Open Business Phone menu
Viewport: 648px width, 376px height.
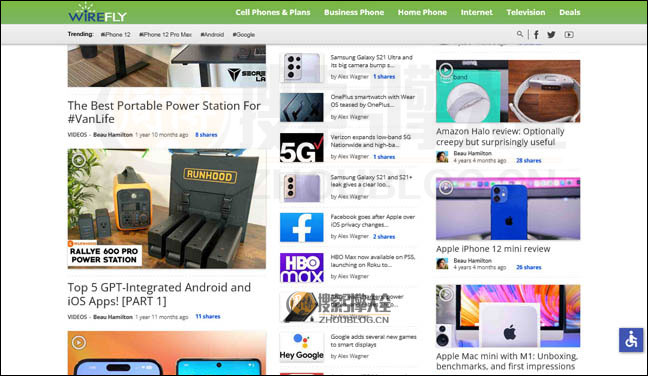point(354,12)
